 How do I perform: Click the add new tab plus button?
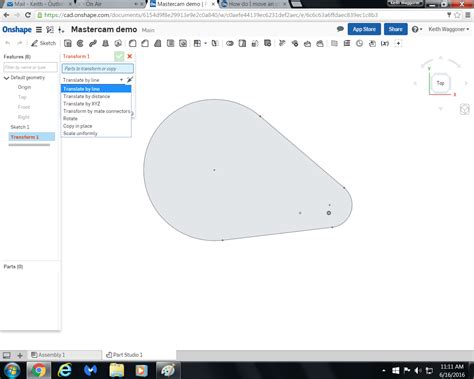tap(20, 355)
